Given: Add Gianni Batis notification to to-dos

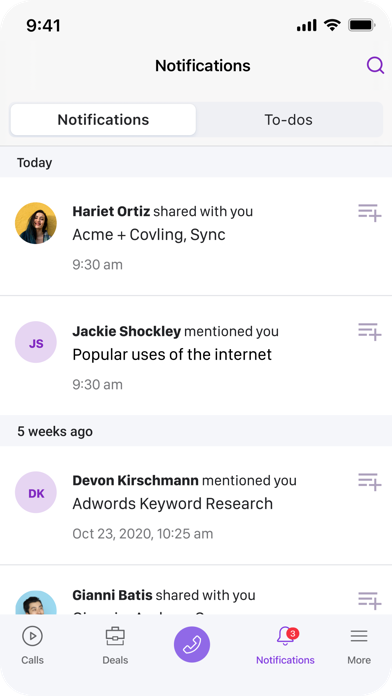Looking at the screenshot, I should [x=370, y=600].
